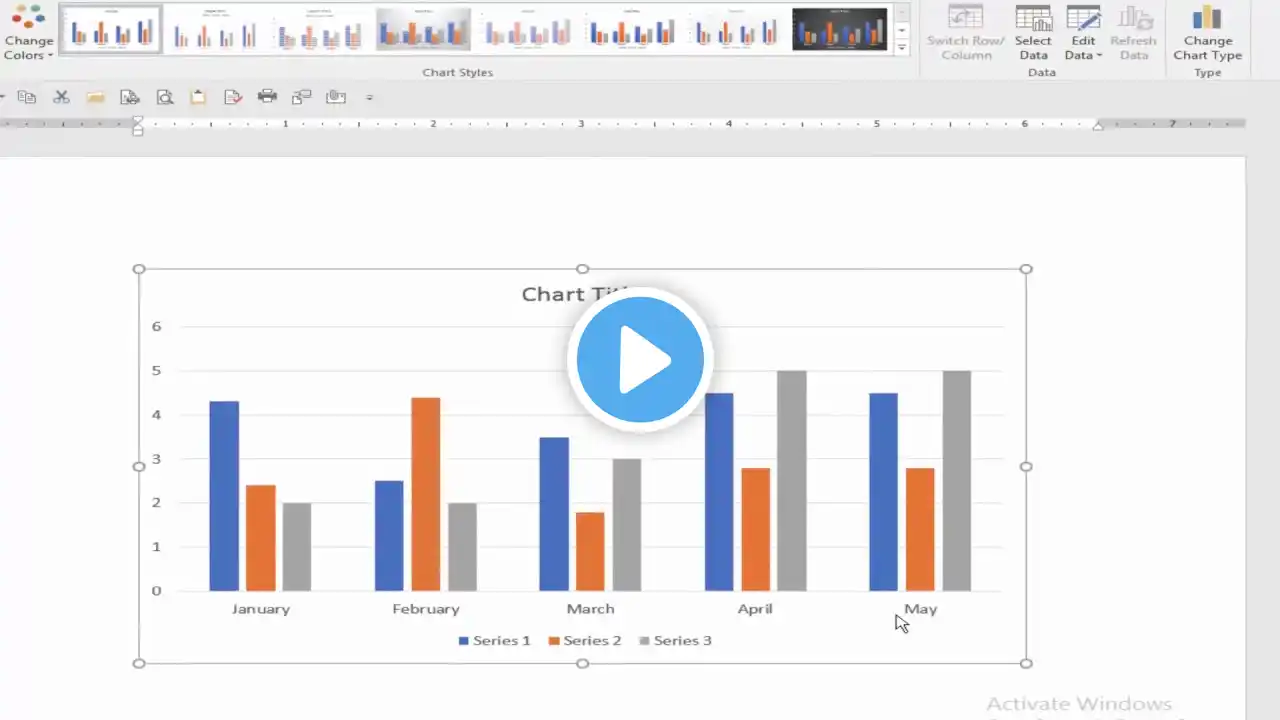Click the Copy icon in quick toolbar
Screen dimensions: 1280x720
pos(27,97)
